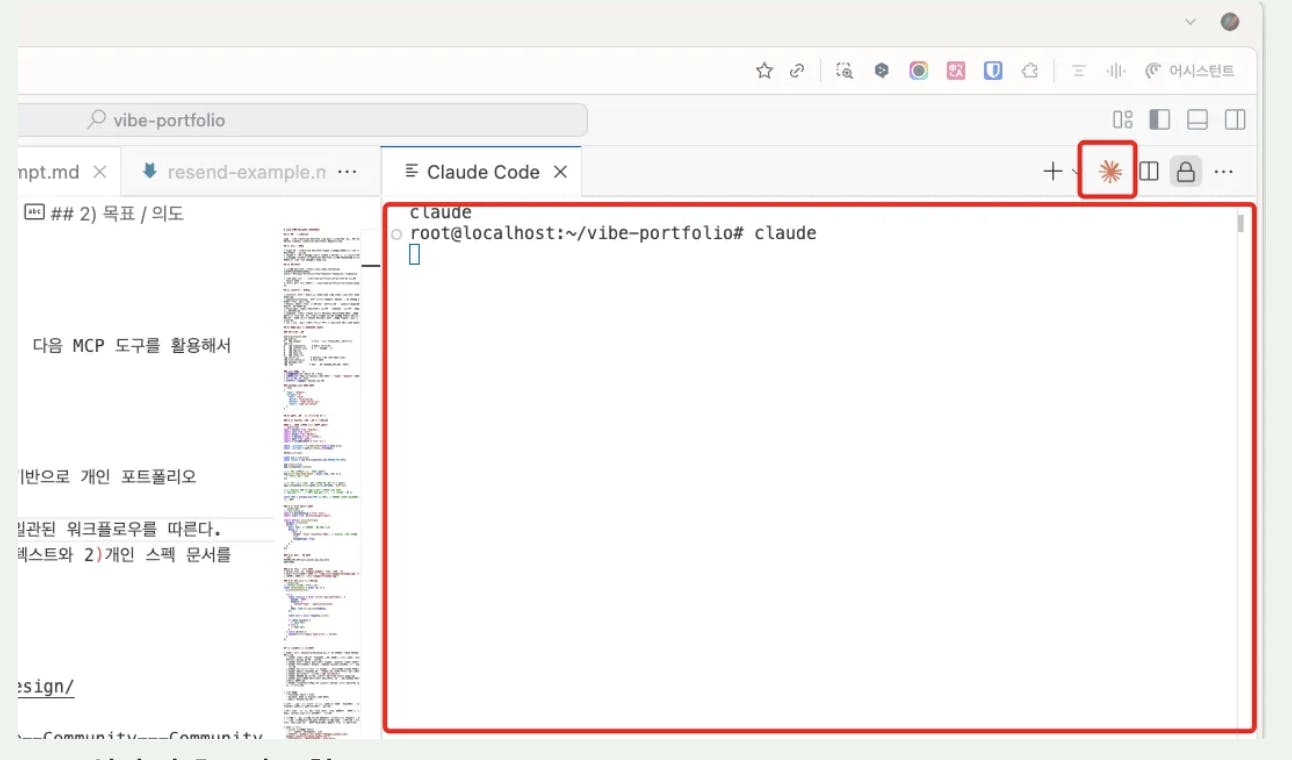The image size is (1292, 760).
Task: Open the browser extensions puzzle icon
Action: [1030, 71]
